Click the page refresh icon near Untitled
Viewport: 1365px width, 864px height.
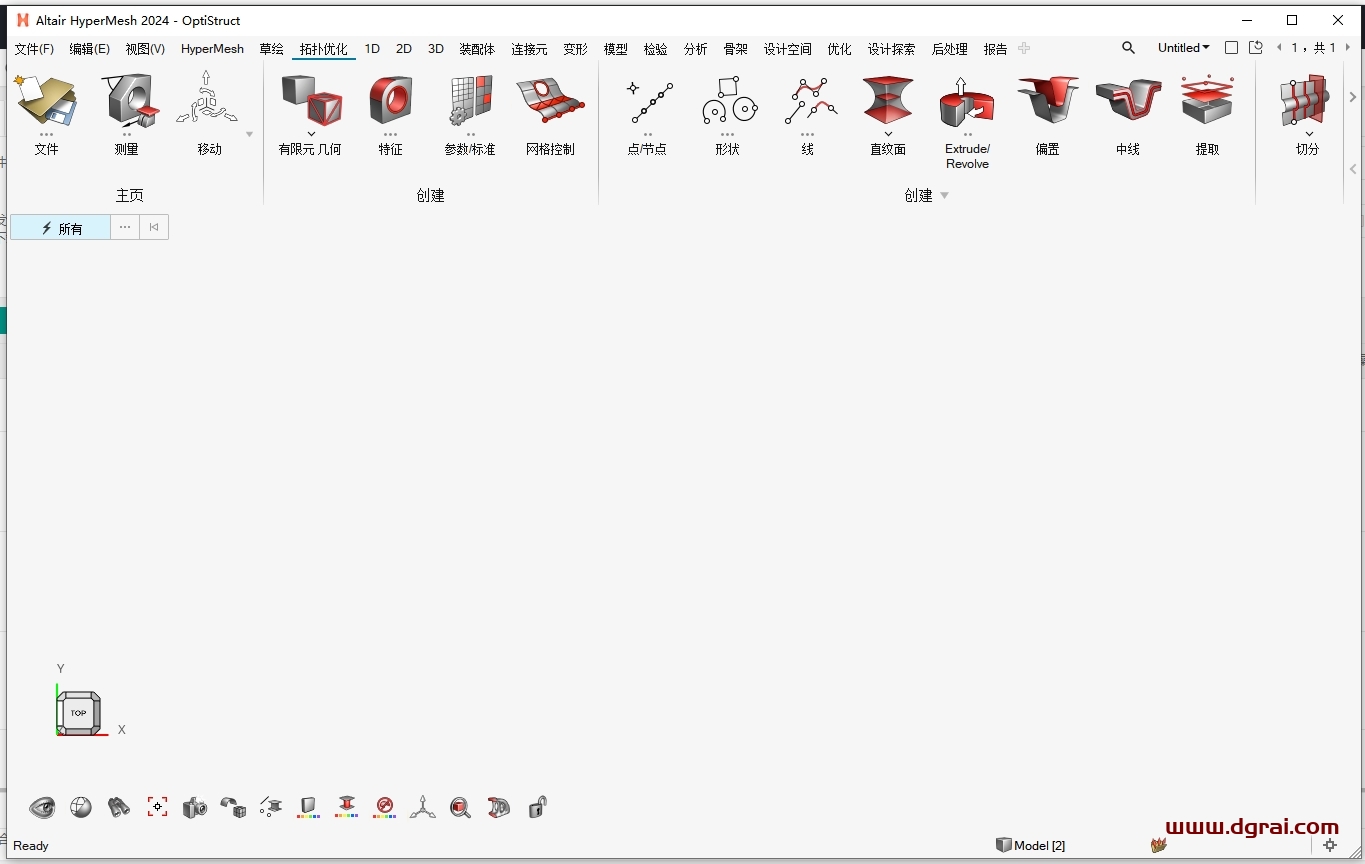tap(1256, 48)
